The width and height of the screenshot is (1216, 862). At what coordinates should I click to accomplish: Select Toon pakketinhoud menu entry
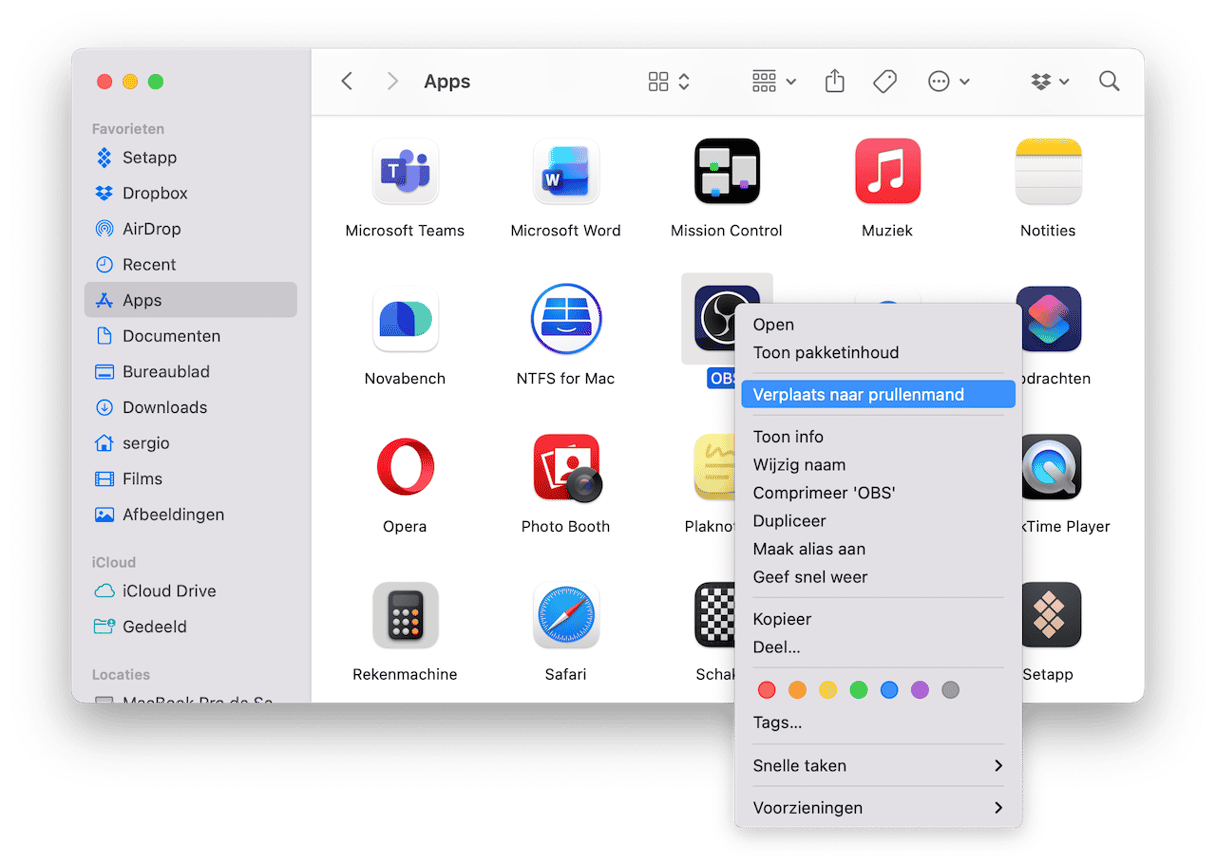(826, 353)
